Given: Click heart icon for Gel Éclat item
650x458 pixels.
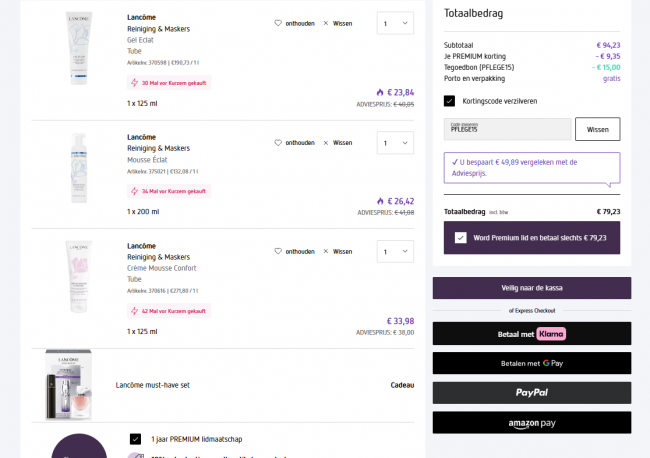Looking at the screenshot, I should [278, 23].
